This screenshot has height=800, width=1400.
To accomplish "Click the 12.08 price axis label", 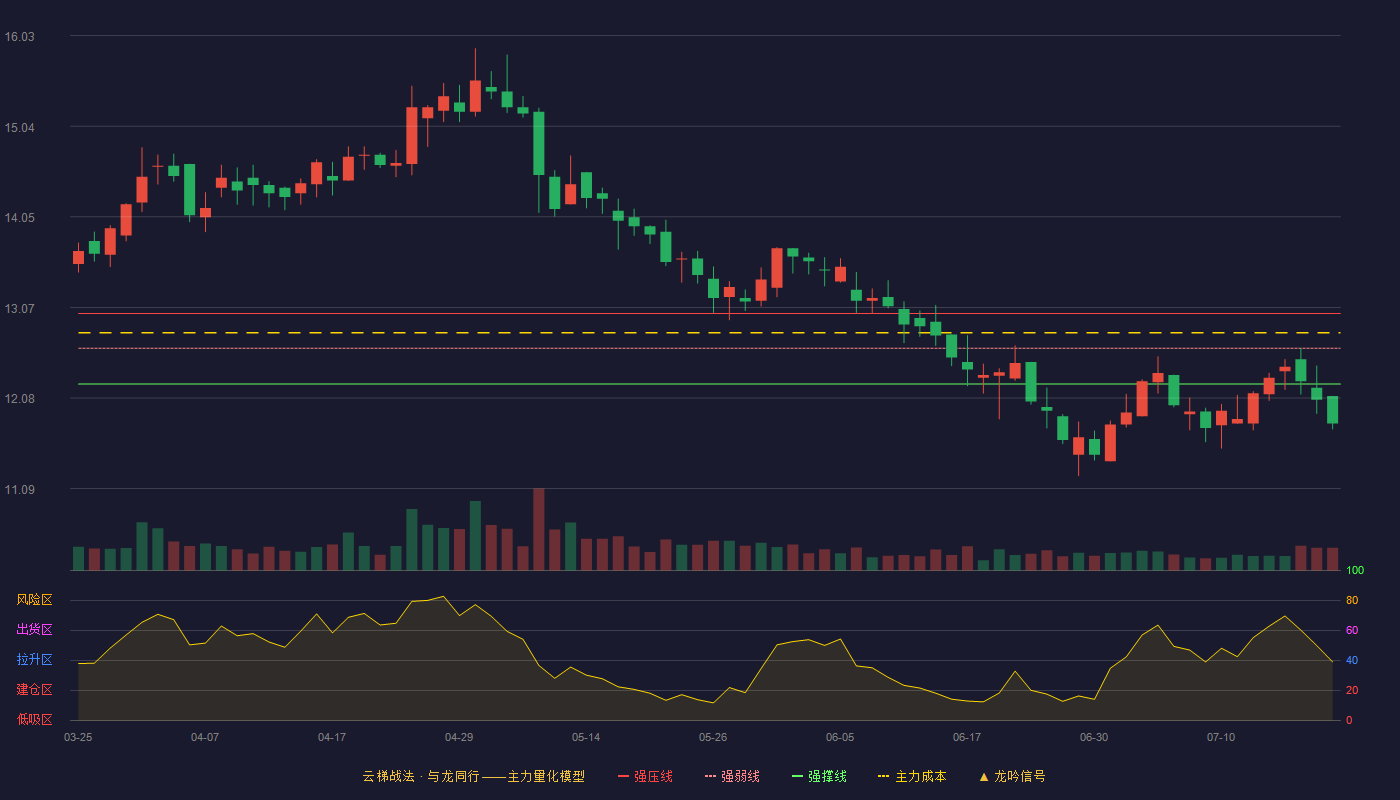I will (x=20, y=399).
